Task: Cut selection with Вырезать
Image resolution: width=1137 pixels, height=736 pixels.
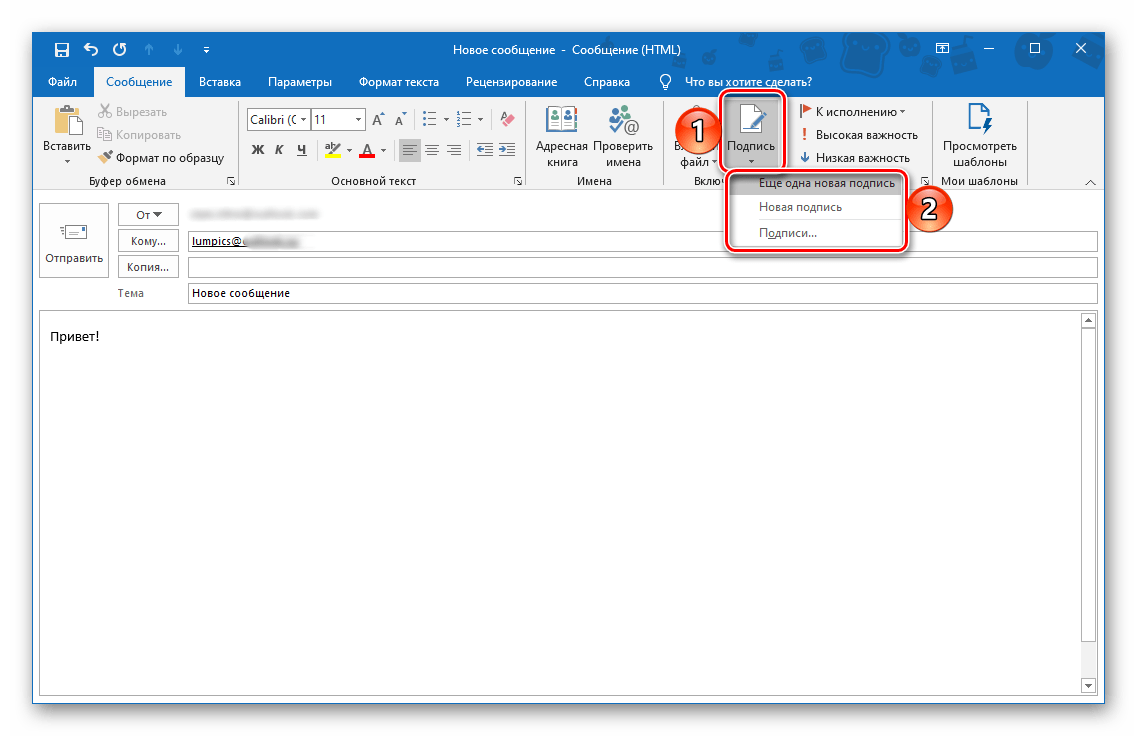Action: tap(133, 112)
